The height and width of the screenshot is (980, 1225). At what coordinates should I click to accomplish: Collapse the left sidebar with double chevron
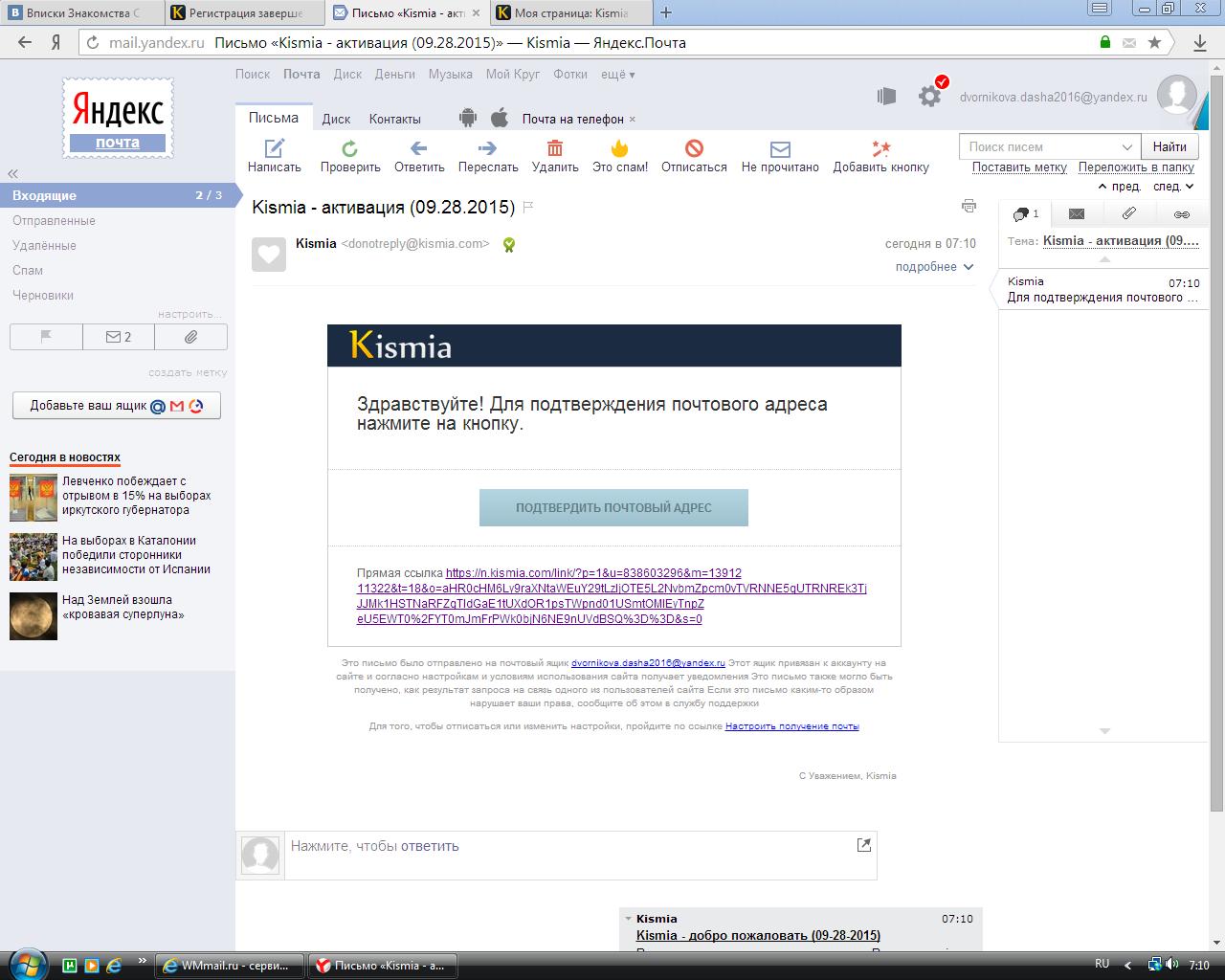point(13,173)
